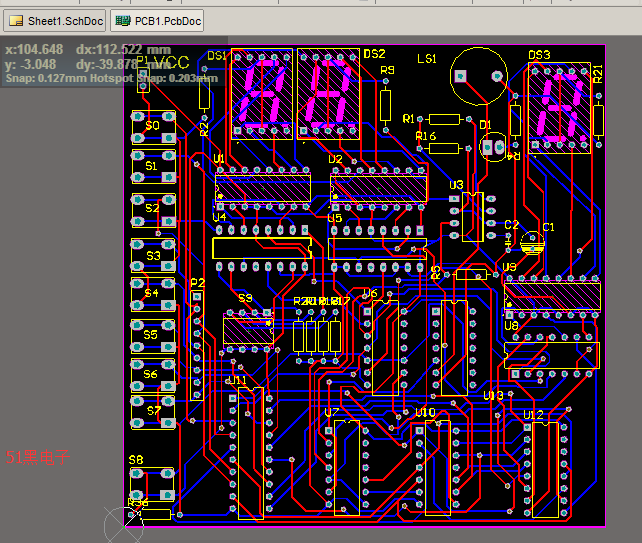Switch to the PCB1.PcbDoc tab

click(157, 21)
